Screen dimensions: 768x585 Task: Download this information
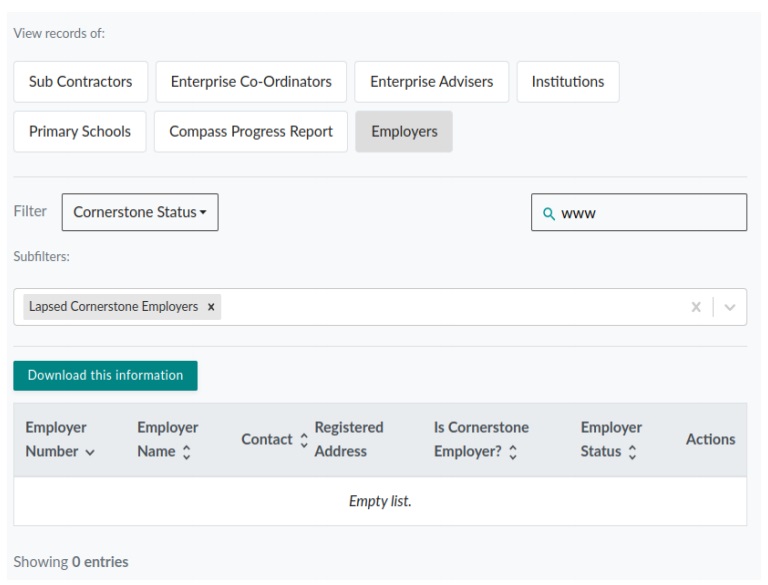[x=105, y=376]
